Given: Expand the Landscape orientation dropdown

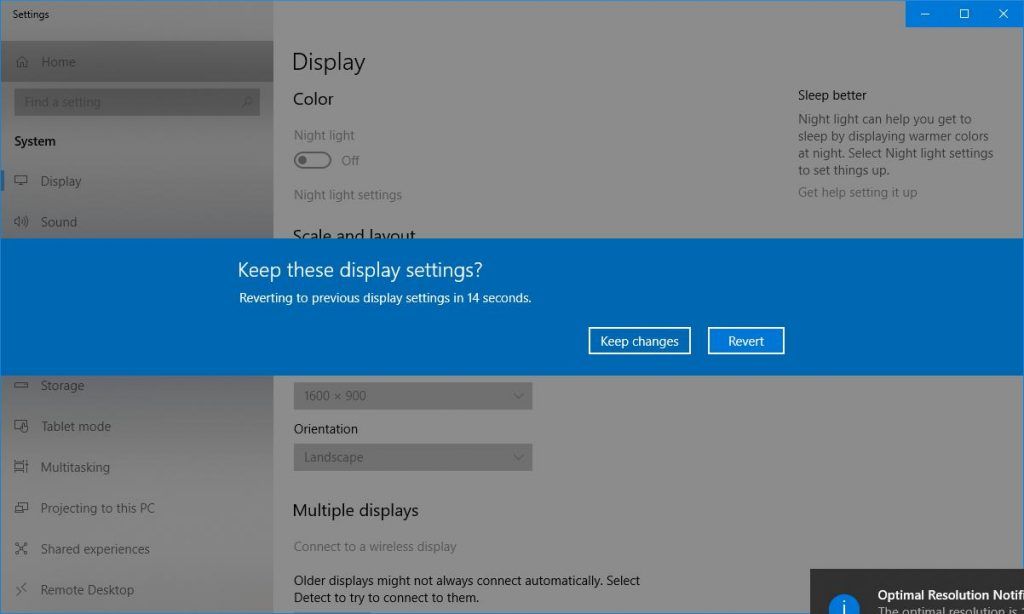Looking at the screenshot, I should (412, 457).
